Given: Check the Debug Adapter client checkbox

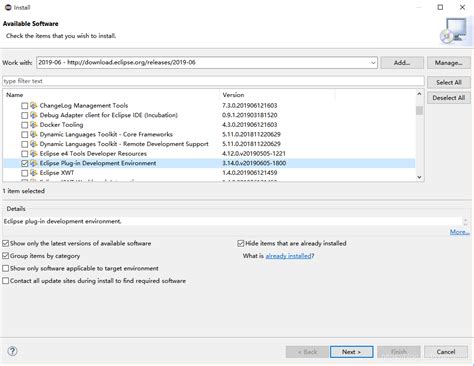Looking at the screenshot, I should pyautogui.click(x=24, y=116).
